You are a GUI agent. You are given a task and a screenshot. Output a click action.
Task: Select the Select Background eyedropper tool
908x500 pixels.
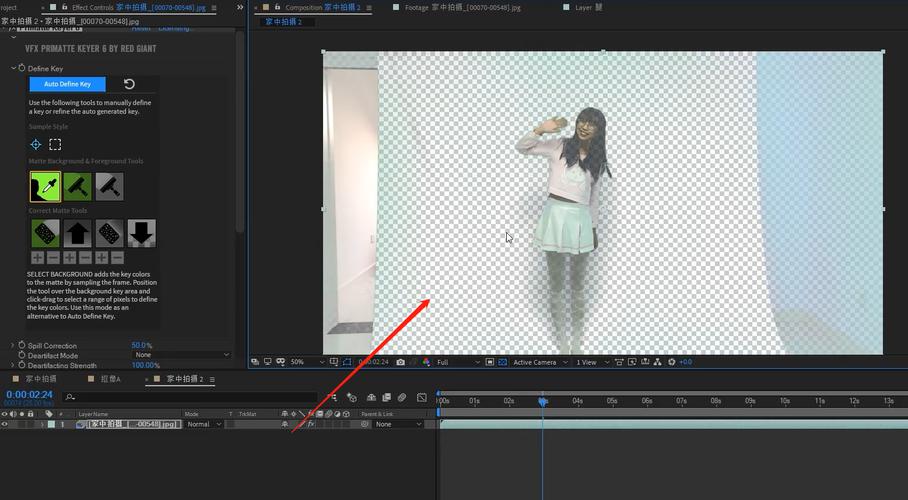pyautogui.click(x=45, y=186)
